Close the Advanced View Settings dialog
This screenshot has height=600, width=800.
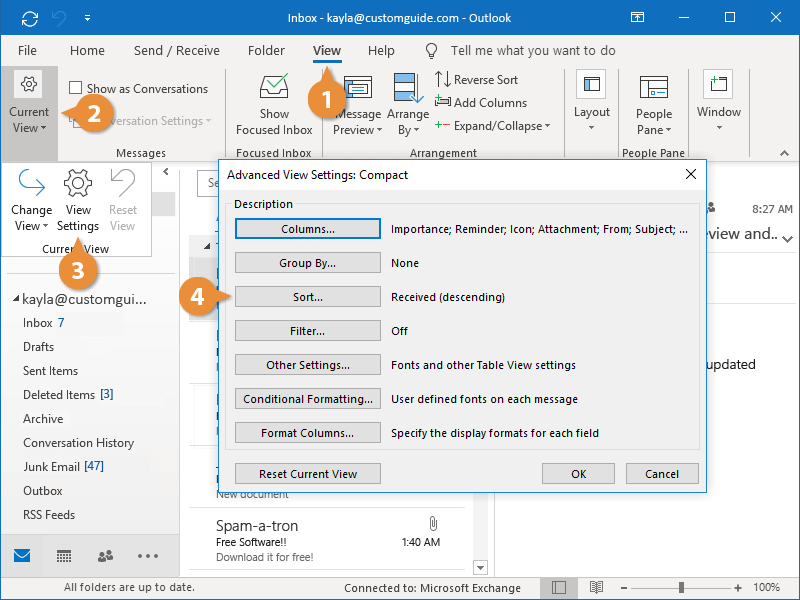point(691,174)
